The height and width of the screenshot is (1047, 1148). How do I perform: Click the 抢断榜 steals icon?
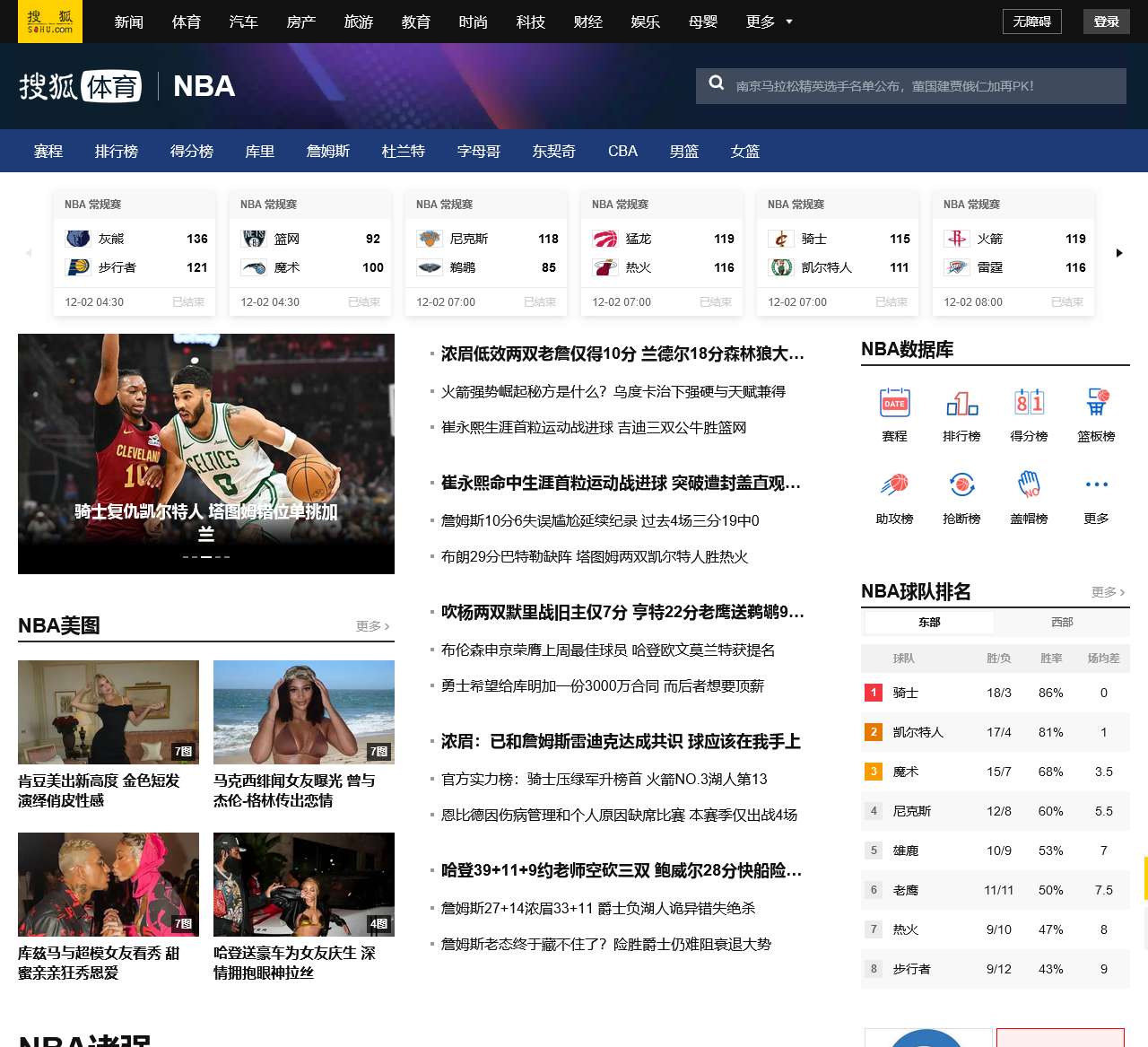(x=961, y=485)
